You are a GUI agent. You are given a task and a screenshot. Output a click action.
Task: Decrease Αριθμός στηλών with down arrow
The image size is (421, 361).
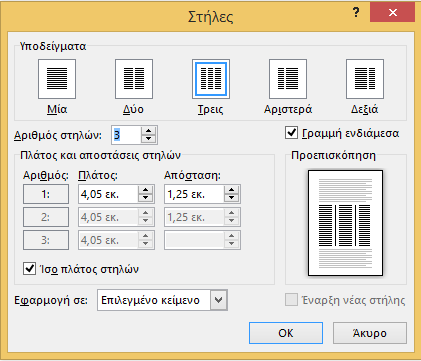click(148, 139)
